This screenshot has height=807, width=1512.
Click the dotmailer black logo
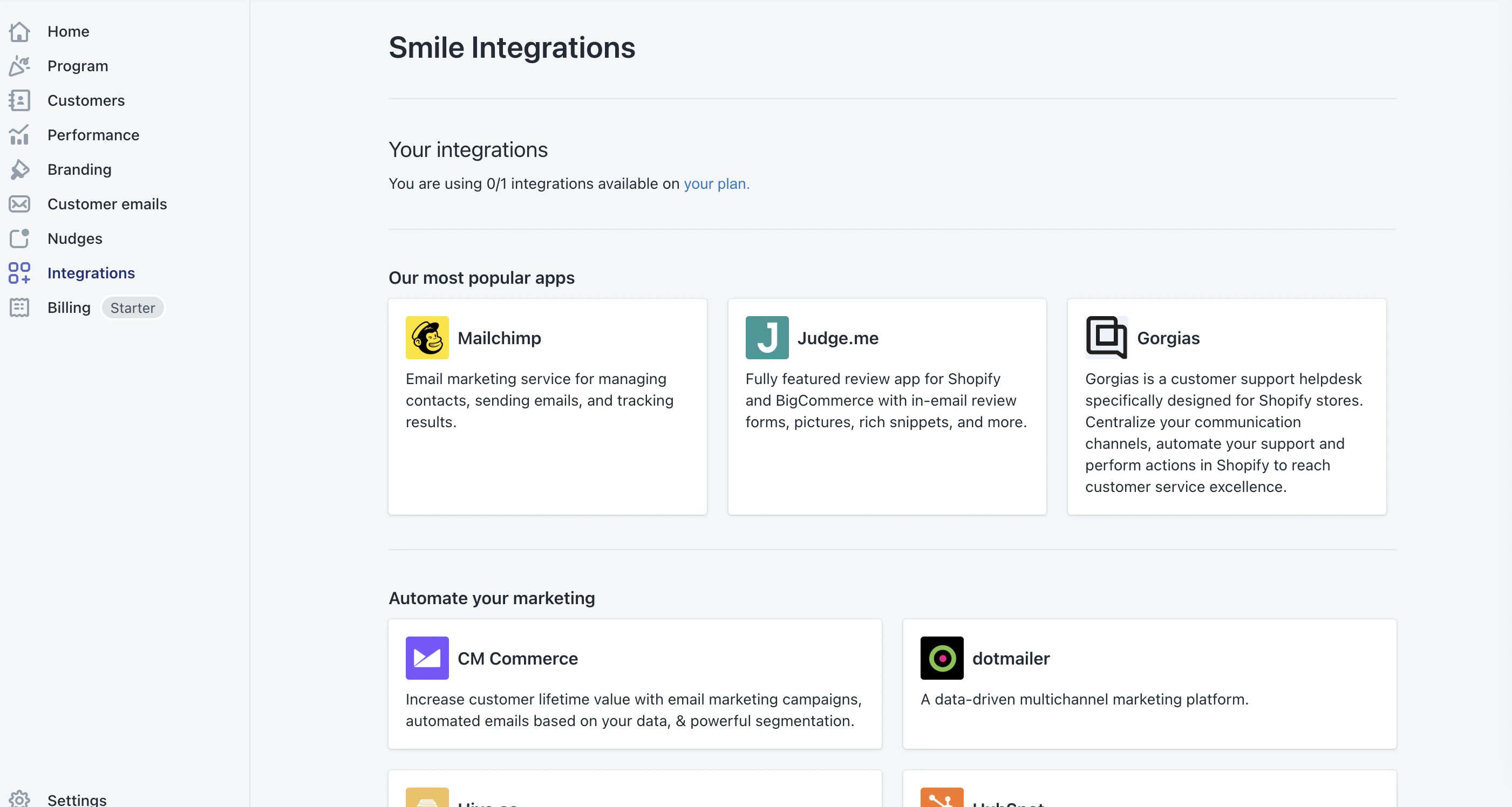(942, 658)
